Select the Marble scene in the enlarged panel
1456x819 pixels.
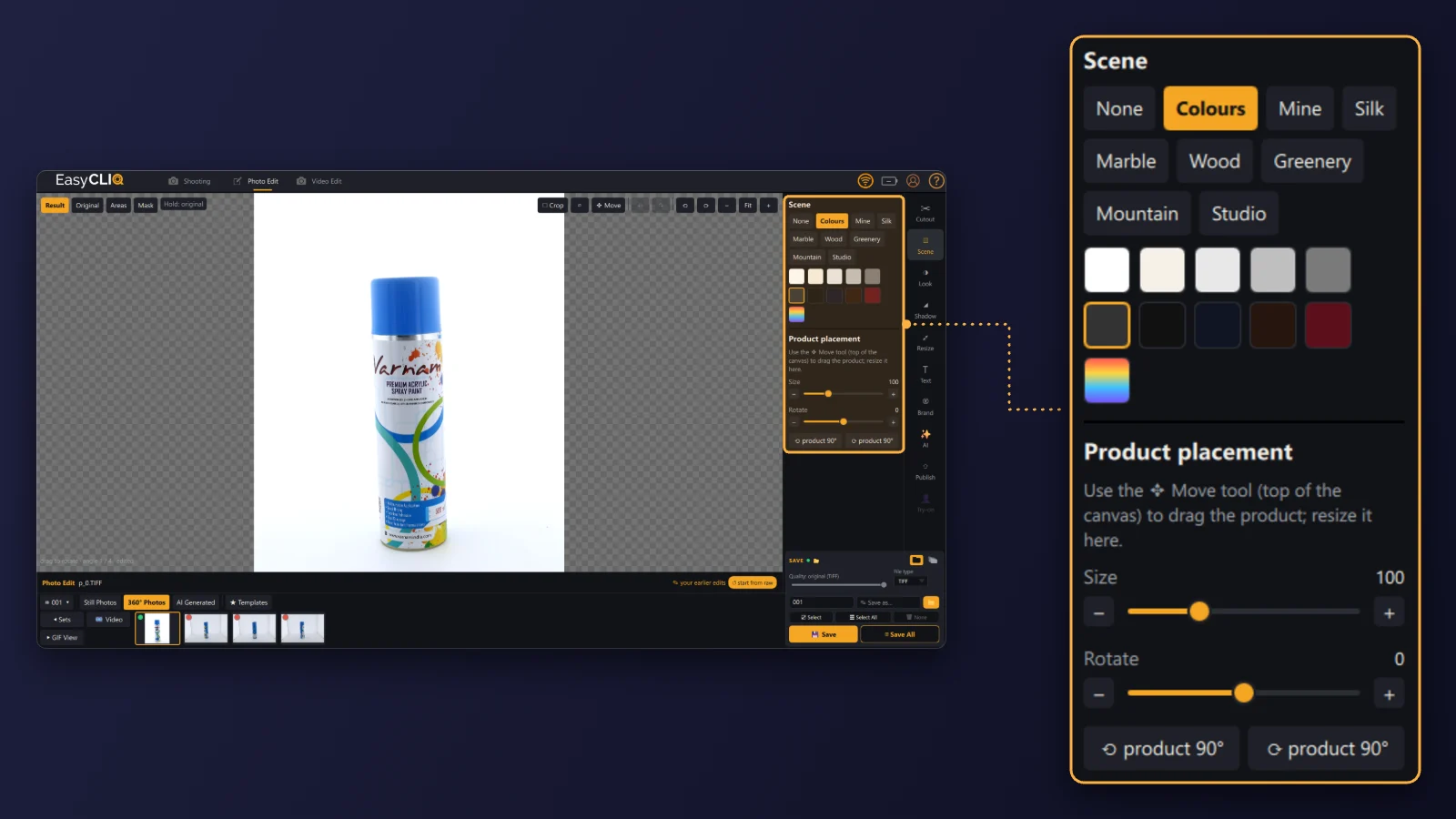click(x=1126, y=161)
